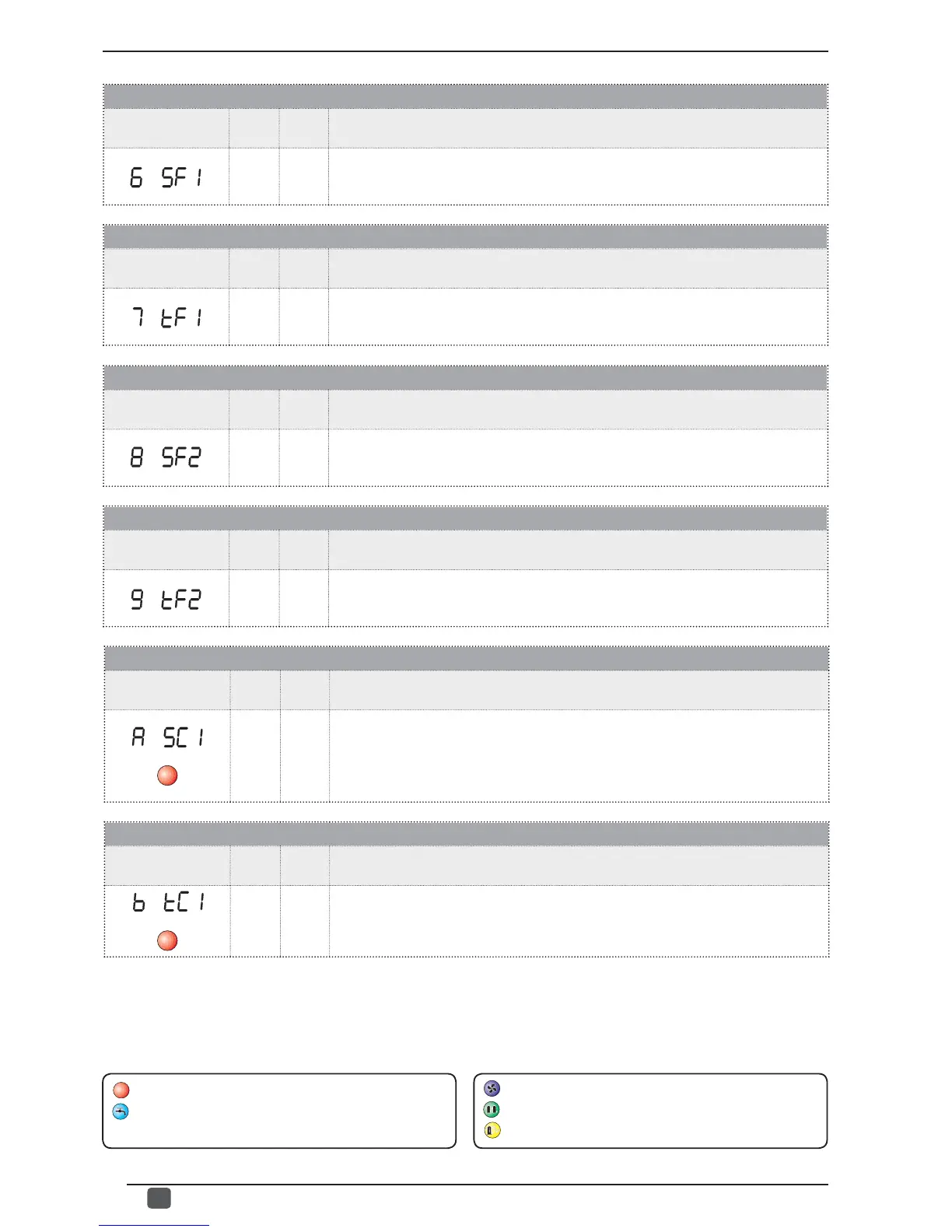Click description cell beside 8 SF2
Viewport: 952px width, 1232px height.
click(578, 457)
